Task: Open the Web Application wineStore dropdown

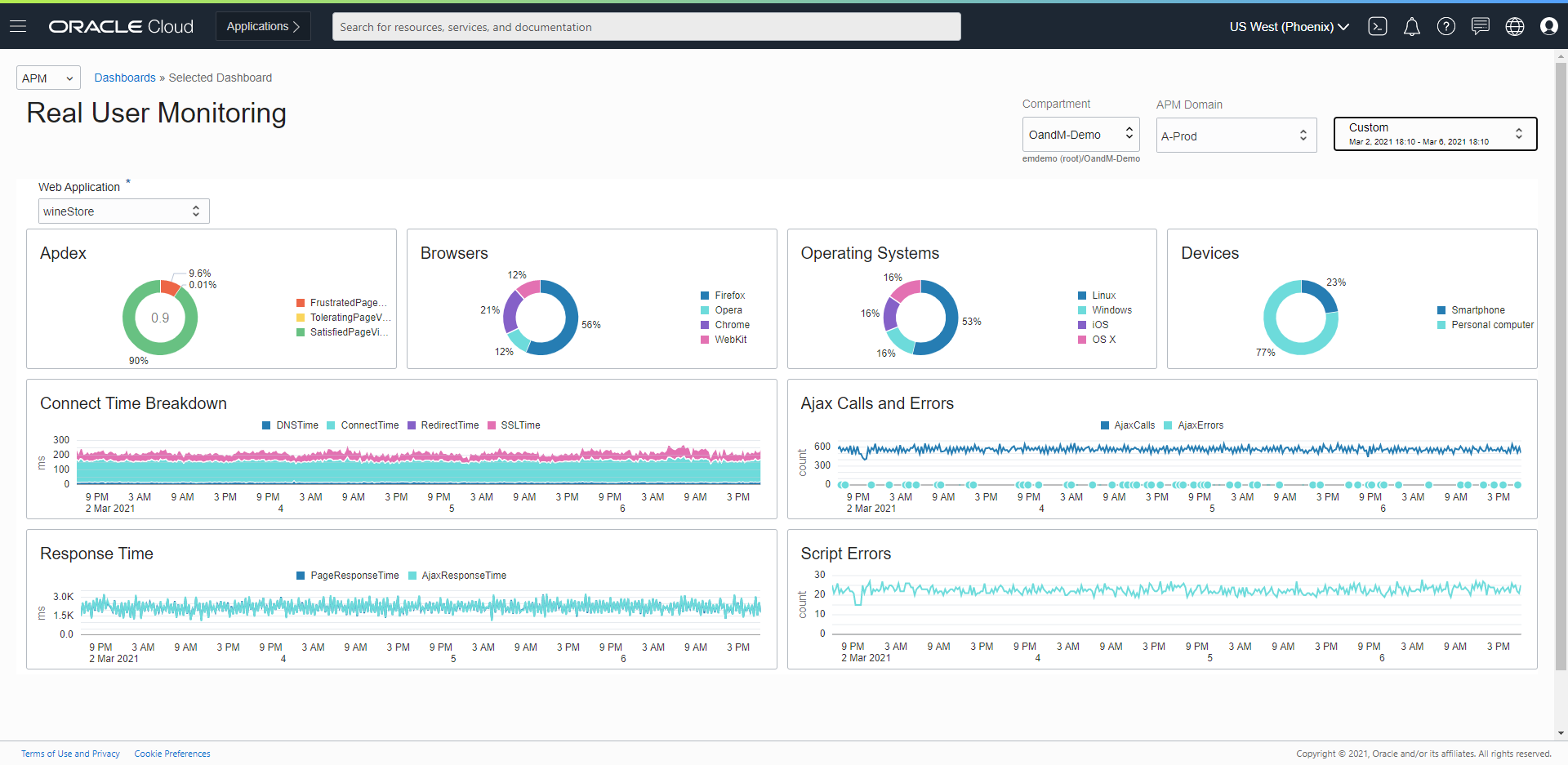Action: tap(123, 211)
